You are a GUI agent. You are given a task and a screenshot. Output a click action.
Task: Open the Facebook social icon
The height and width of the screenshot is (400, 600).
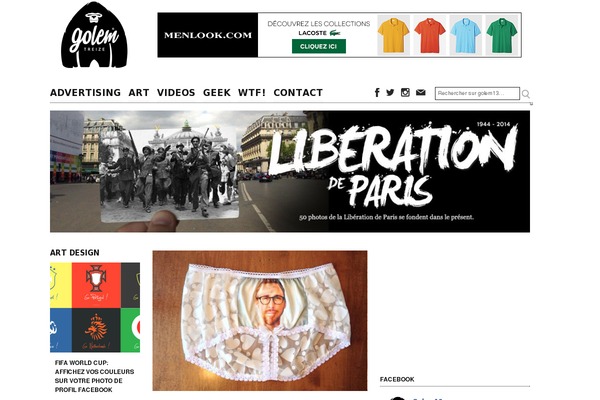[377, 92]
